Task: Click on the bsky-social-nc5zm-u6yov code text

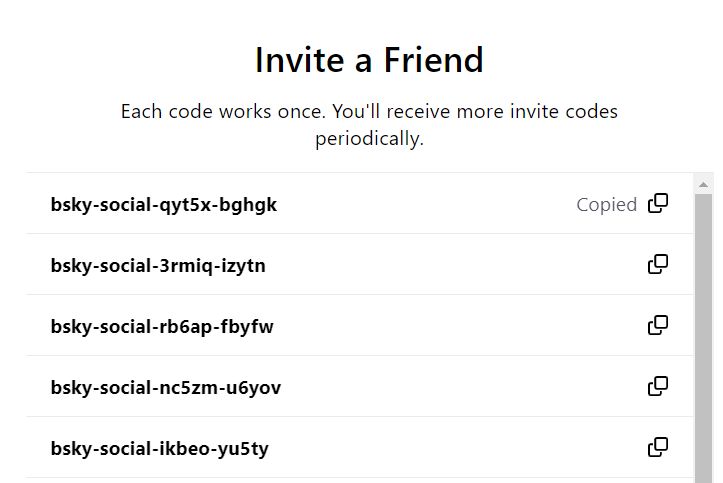Action: [x=165, y=387]
